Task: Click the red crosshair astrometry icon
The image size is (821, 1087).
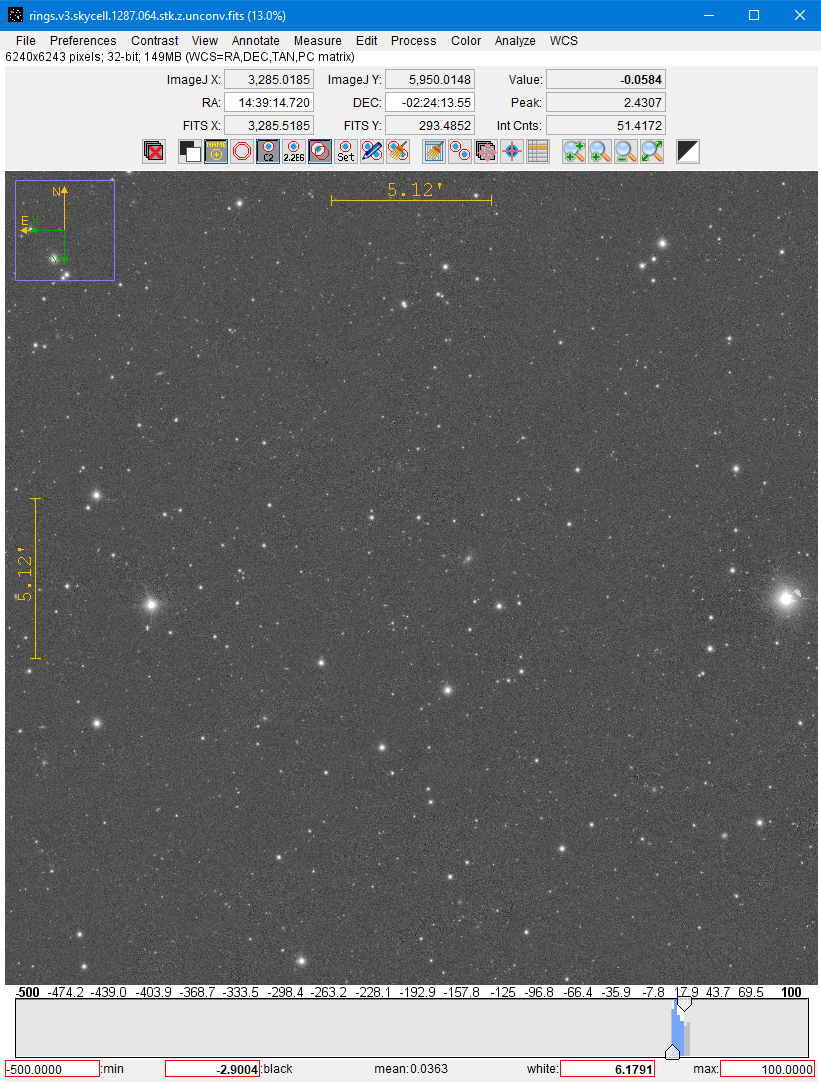Action: (x=512, y=151)
